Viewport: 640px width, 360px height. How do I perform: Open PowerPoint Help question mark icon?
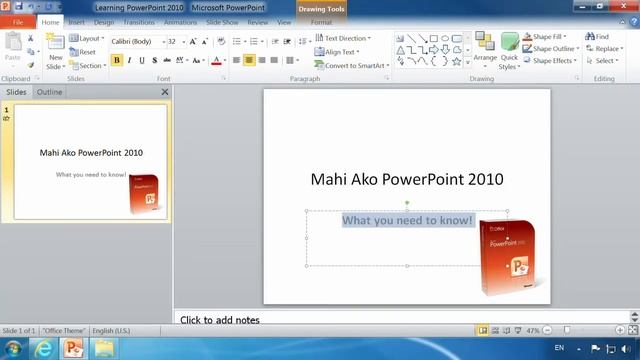635,22
